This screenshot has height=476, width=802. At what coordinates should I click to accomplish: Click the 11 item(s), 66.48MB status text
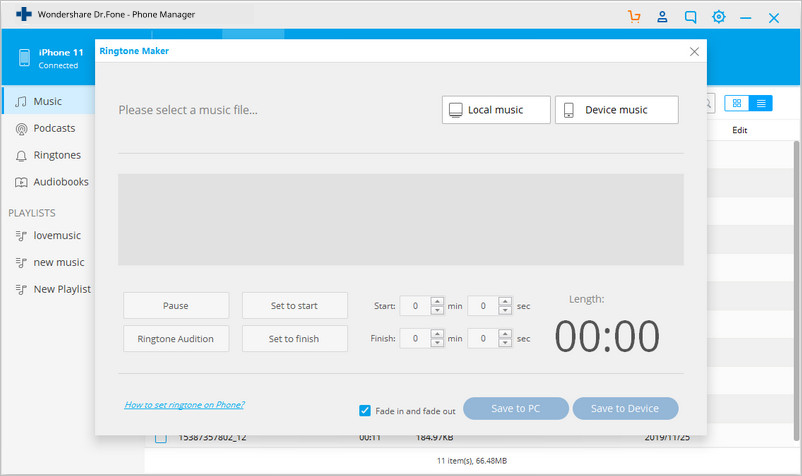[472, 461]
